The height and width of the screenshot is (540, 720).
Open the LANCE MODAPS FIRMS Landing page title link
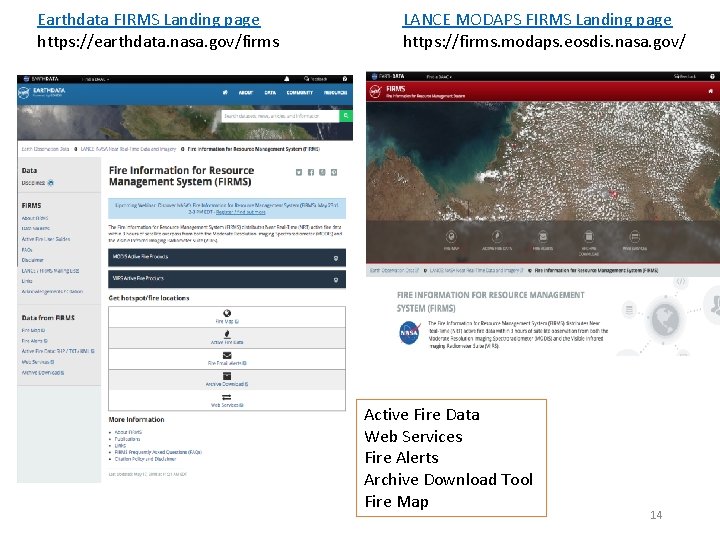537,20
